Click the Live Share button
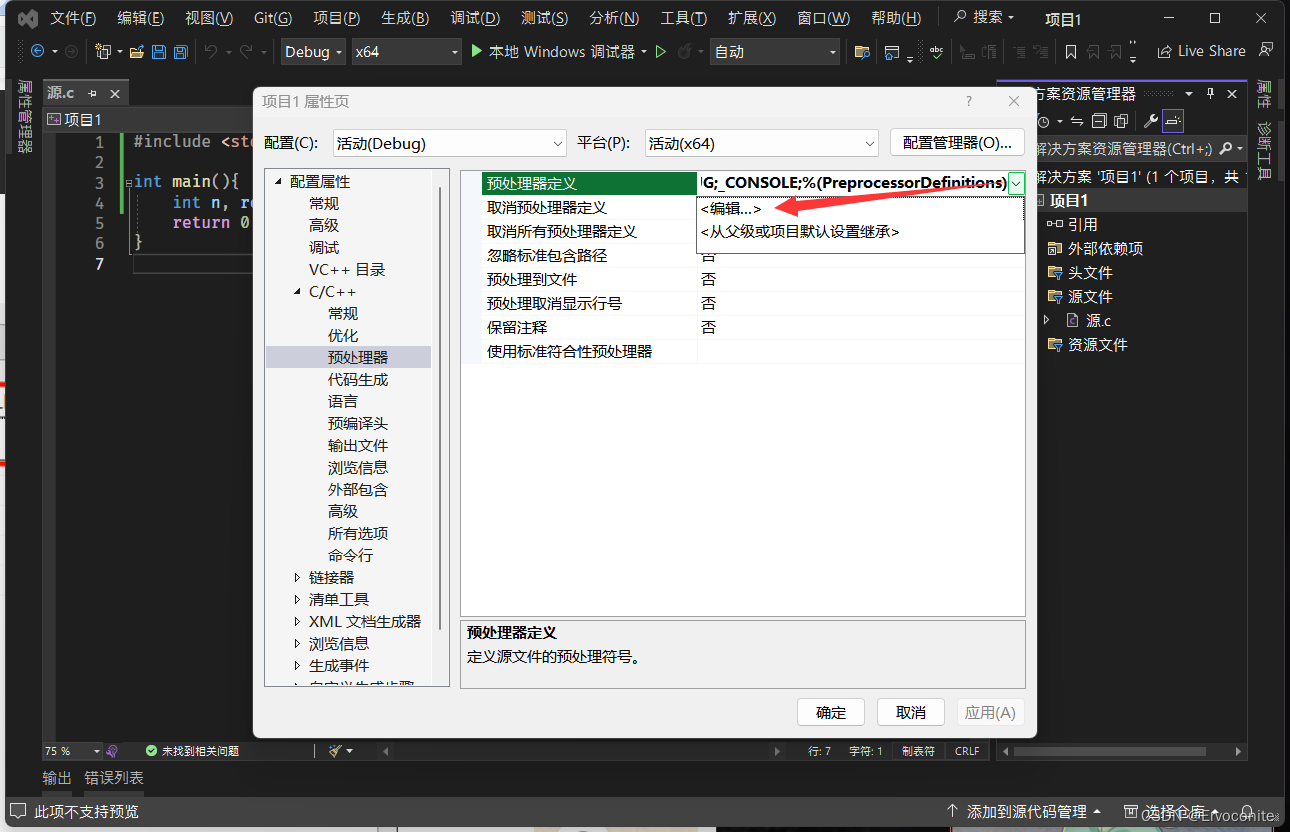Viewport: 1290px width, 832px height. pos(1201,51)
